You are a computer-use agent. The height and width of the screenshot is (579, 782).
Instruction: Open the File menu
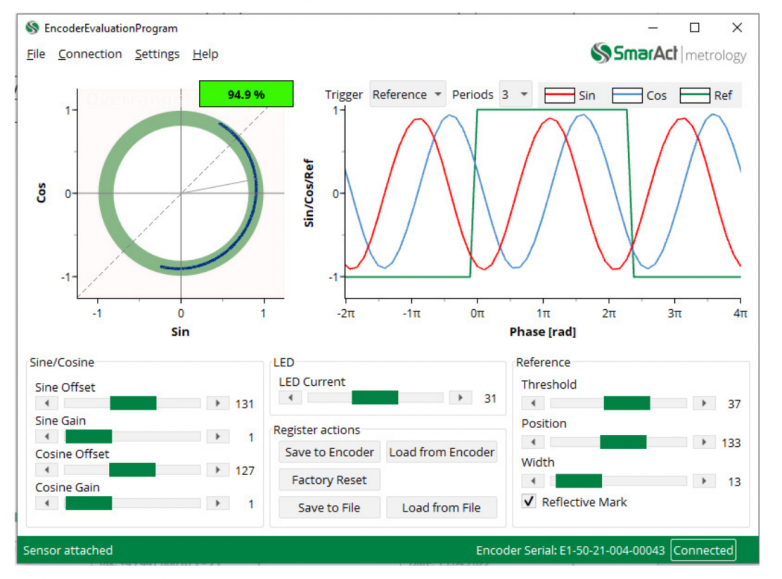(36, 54)
